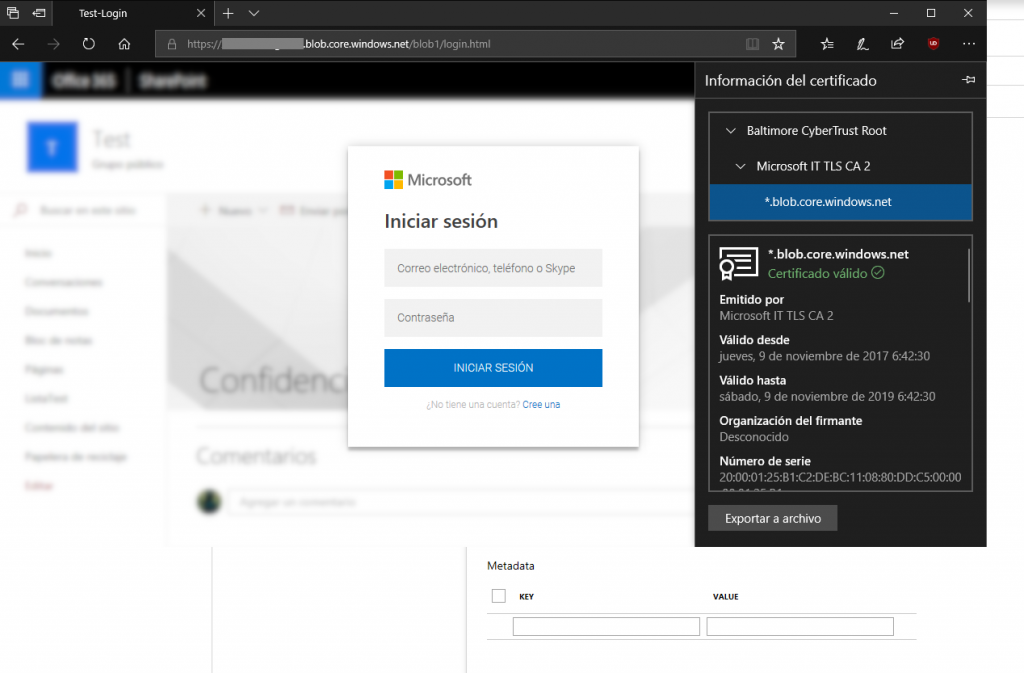Click the add notes pen icon
1024x673 pixels.
tap(863, 44)
